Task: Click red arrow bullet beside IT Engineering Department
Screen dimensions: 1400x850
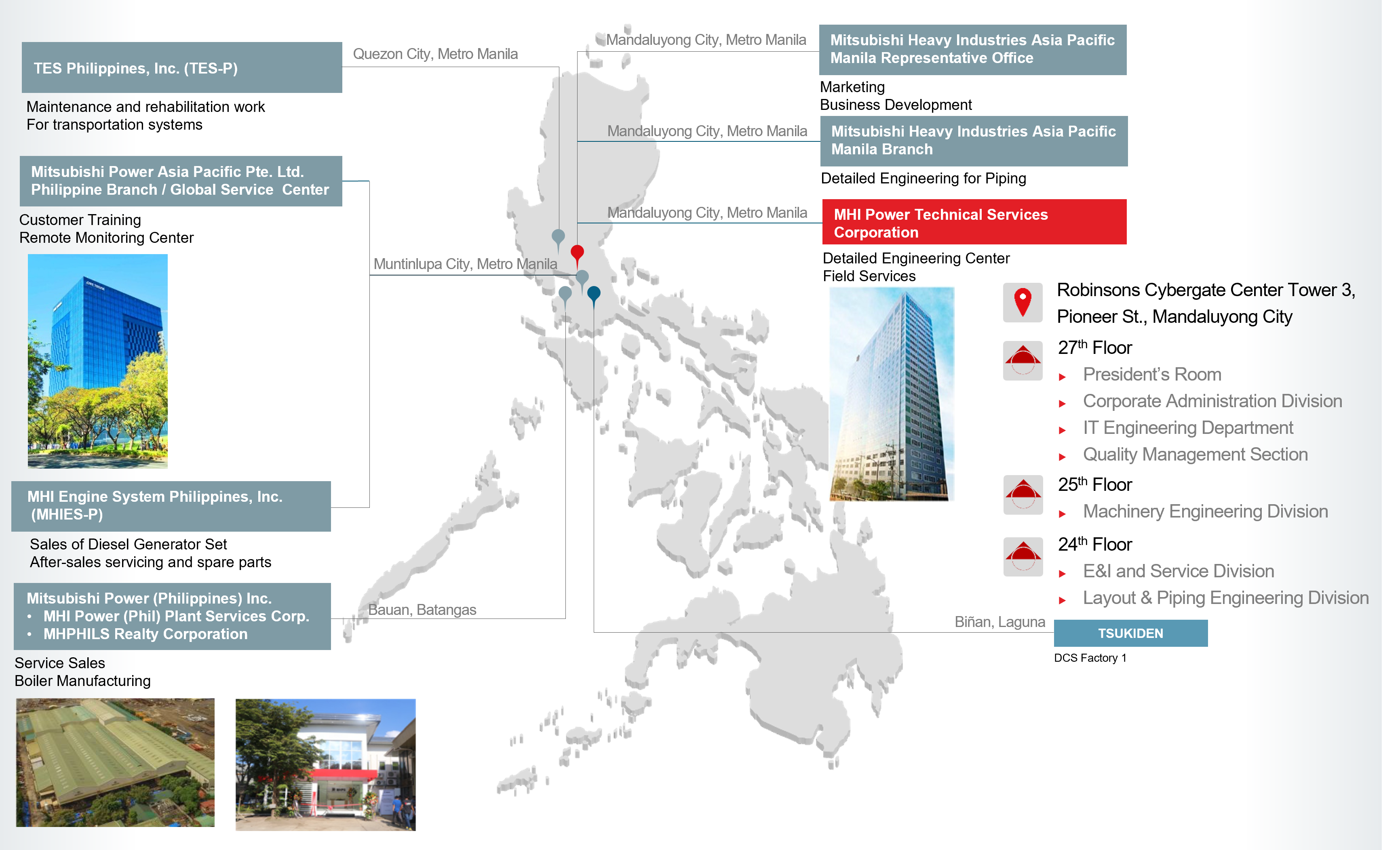Action: click(x=1062, y=430)
